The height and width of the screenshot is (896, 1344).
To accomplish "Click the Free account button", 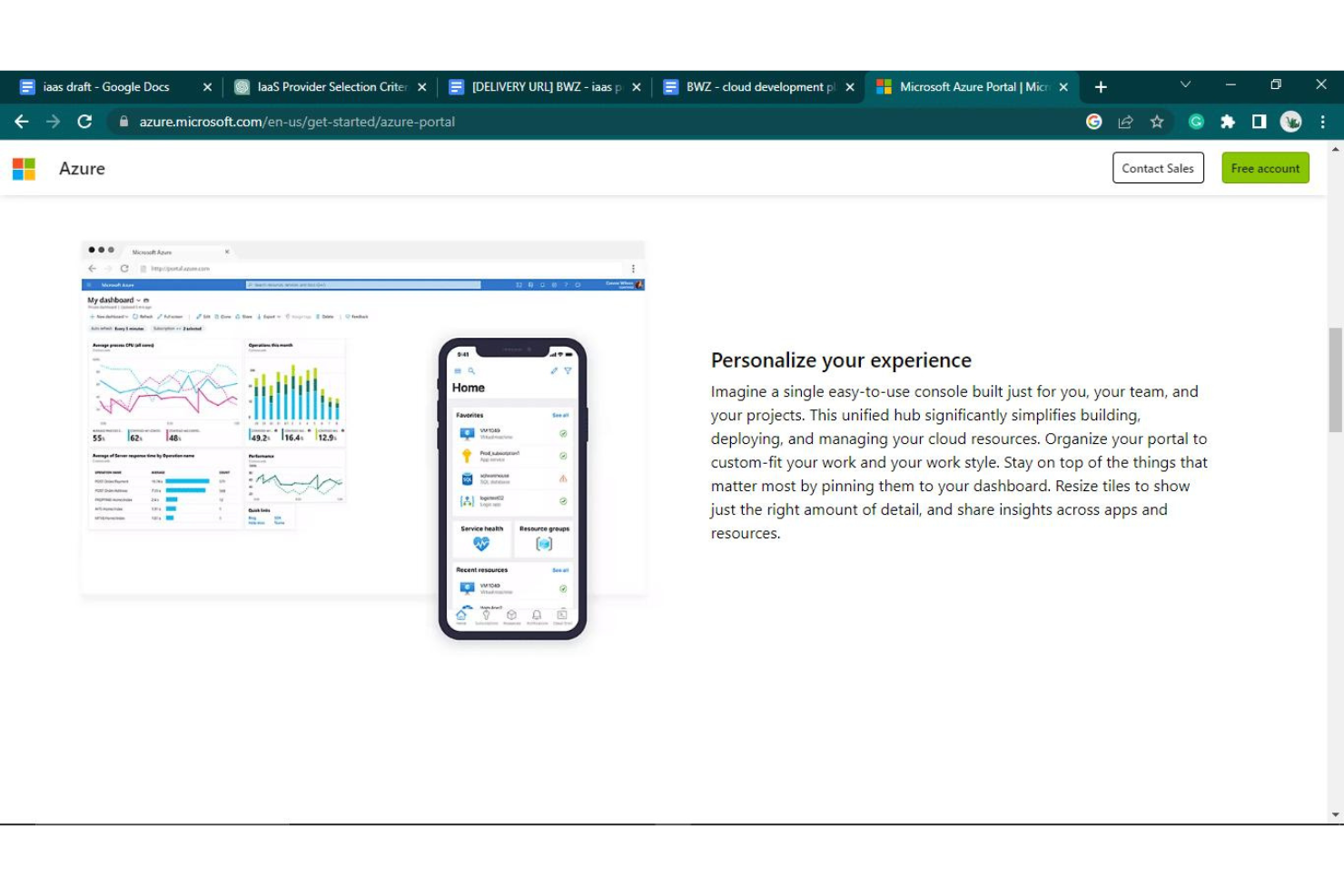I will pyautogui.click(x=1264, y=168).
